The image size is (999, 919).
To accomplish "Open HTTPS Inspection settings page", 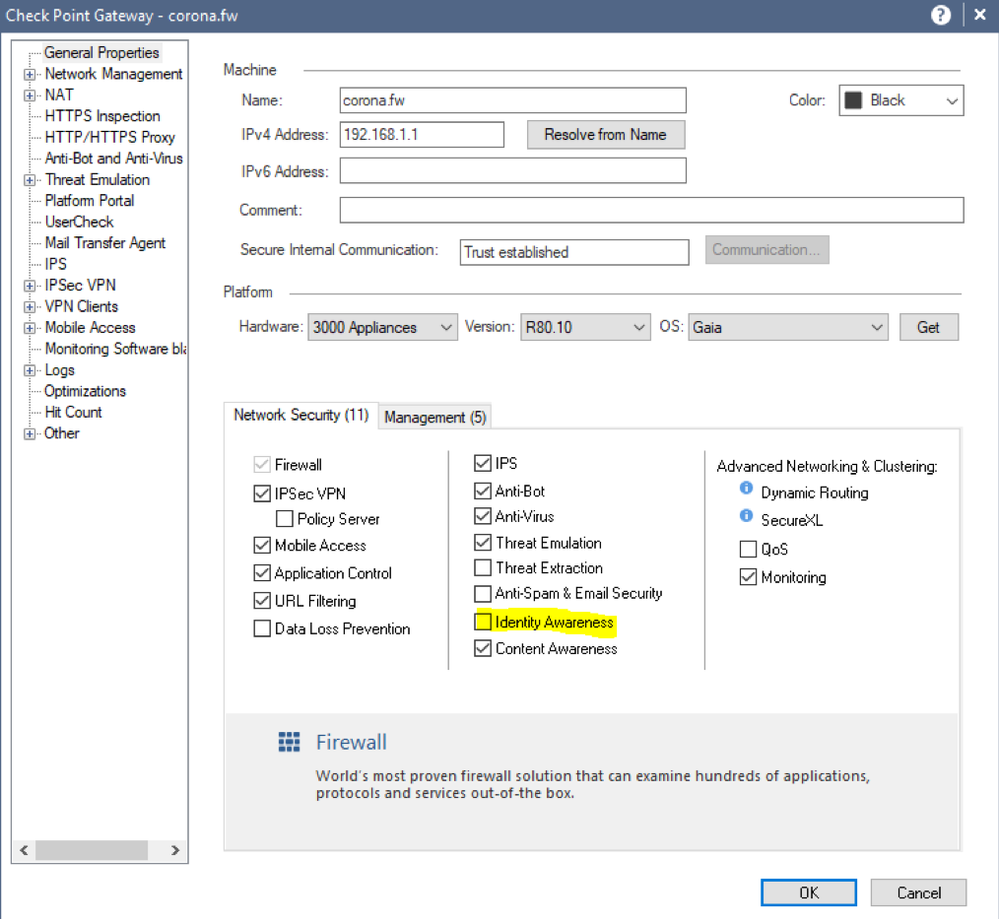I will (103, 116).
